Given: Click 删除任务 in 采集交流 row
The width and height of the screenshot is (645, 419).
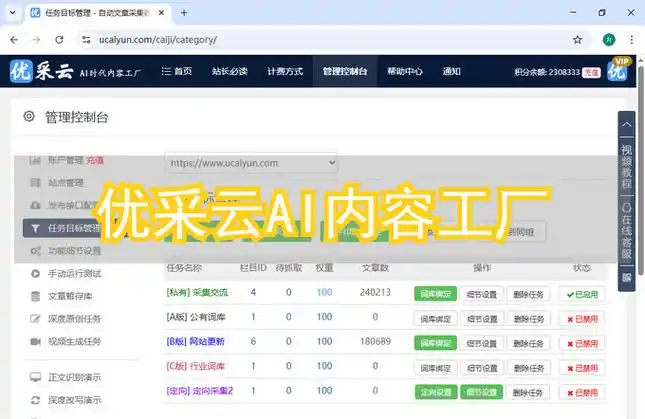Looking at the screenshot, I should pos(528,294).
